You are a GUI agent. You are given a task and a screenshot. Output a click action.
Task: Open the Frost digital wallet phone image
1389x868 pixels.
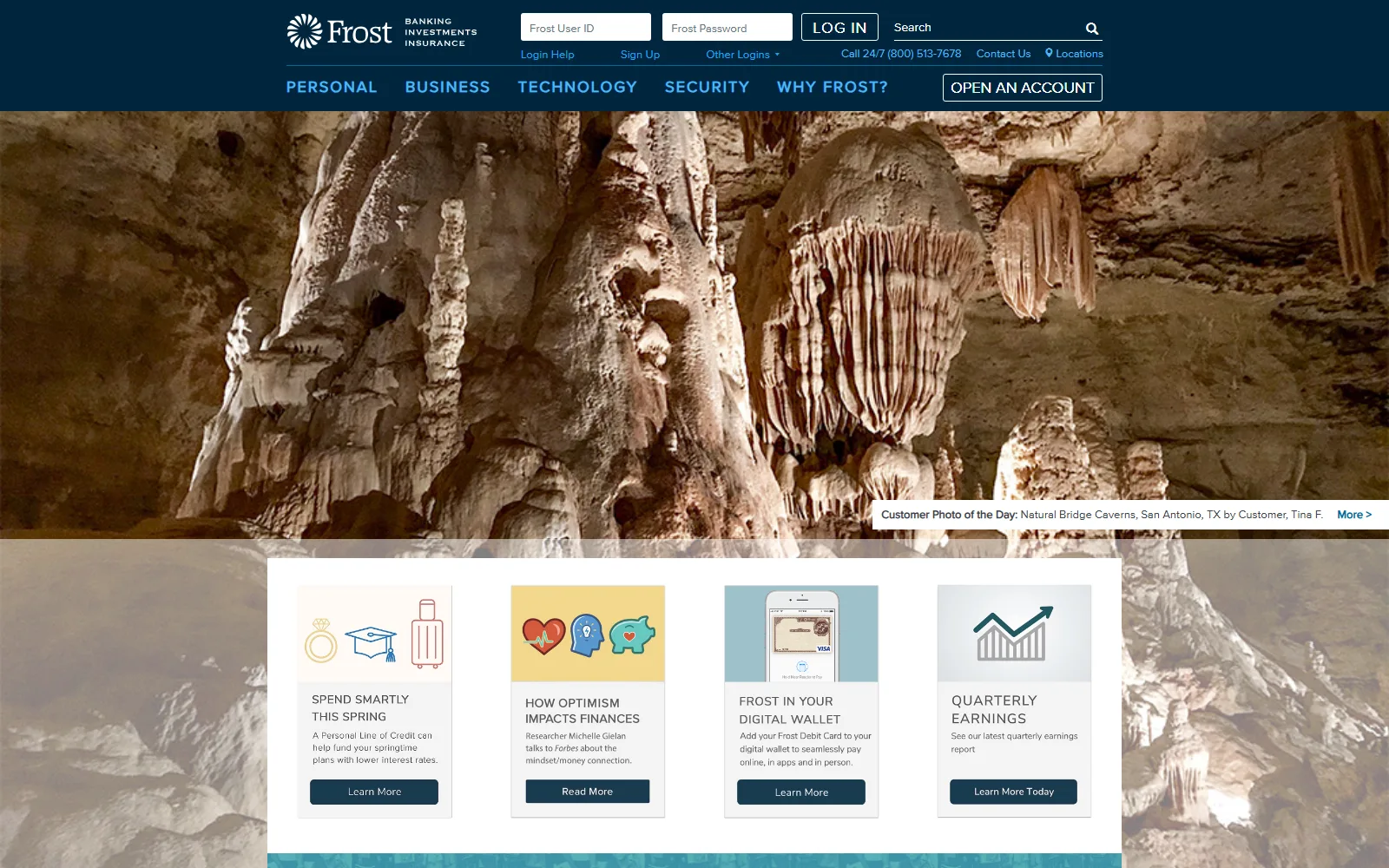click(x=801, y=634)
